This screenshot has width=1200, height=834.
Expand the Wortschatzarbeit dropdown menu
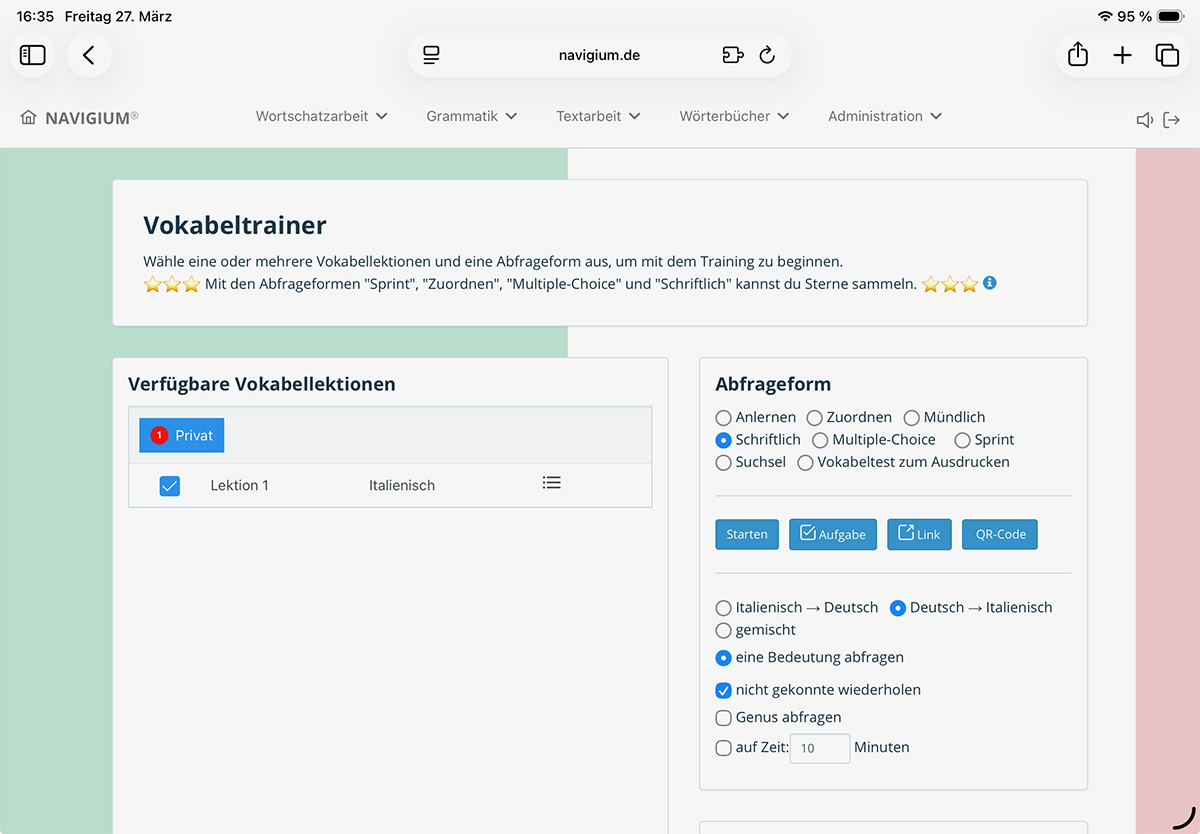[321, 116]
